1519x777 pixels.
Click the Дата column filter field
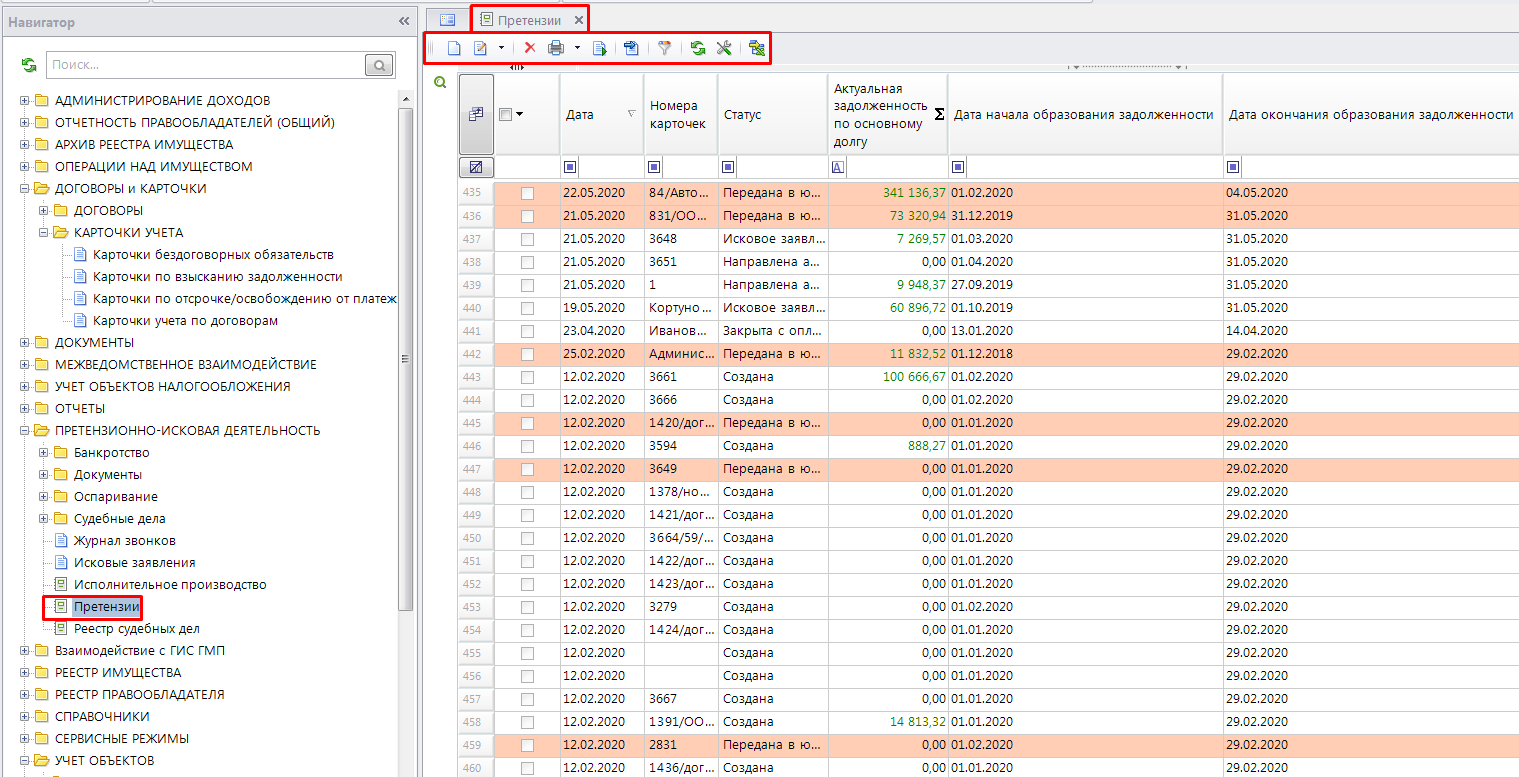tap(610, 167)
